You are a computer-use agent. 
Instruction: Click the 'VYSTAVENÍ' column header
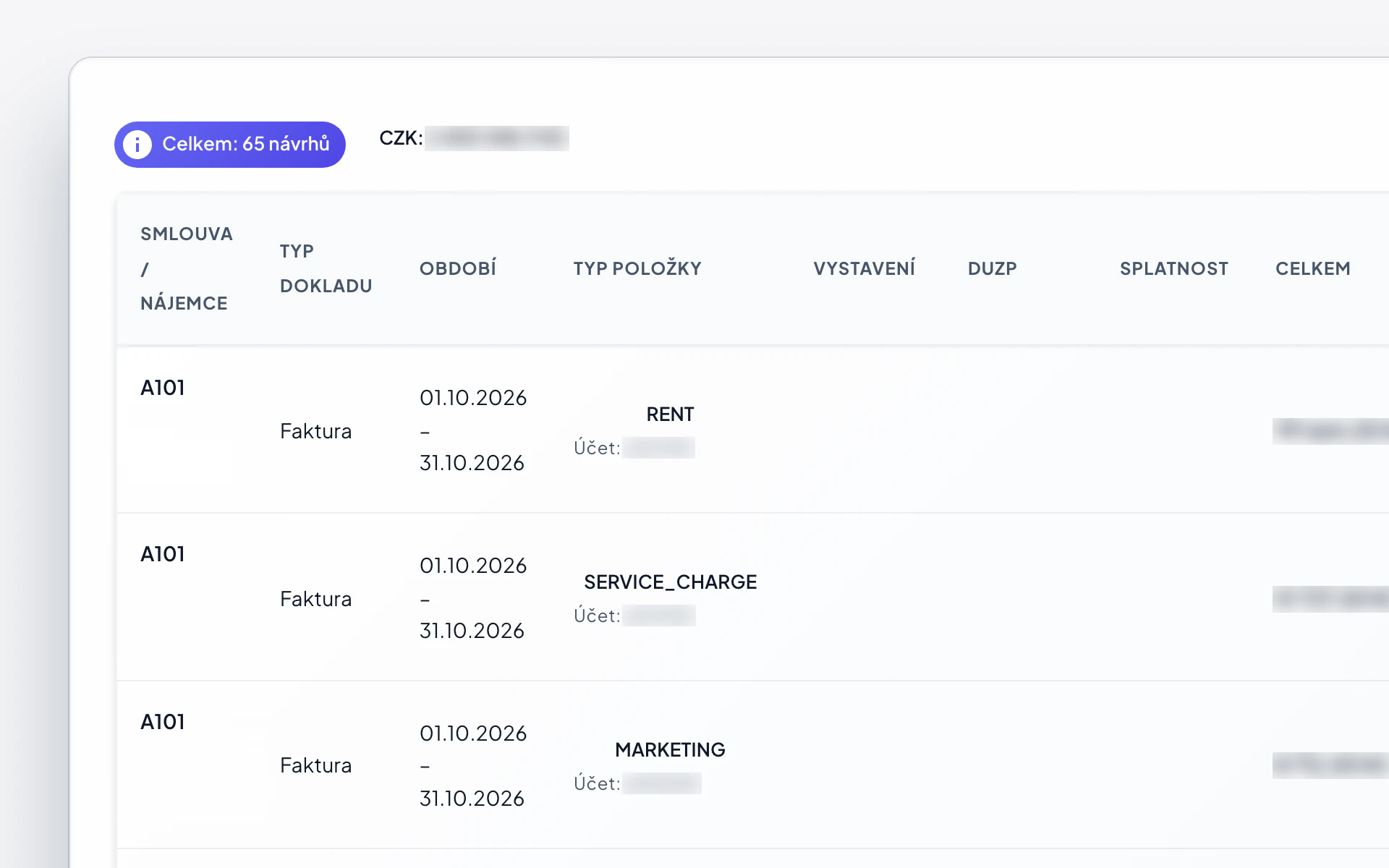(865, 268)
